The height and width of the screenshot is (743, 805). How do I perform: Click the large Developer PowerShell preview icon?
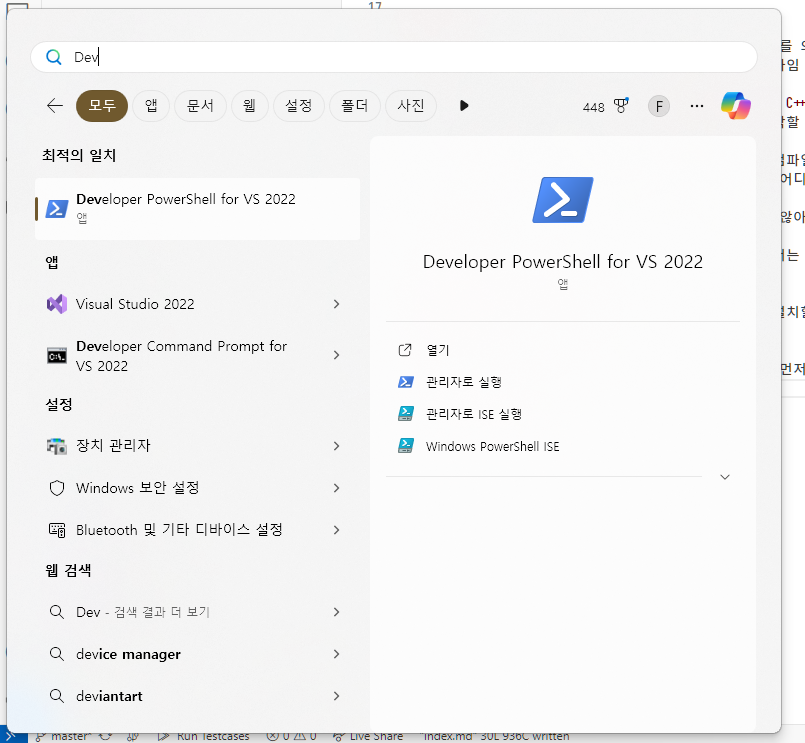pyautogui.click(x=562, y=199)
